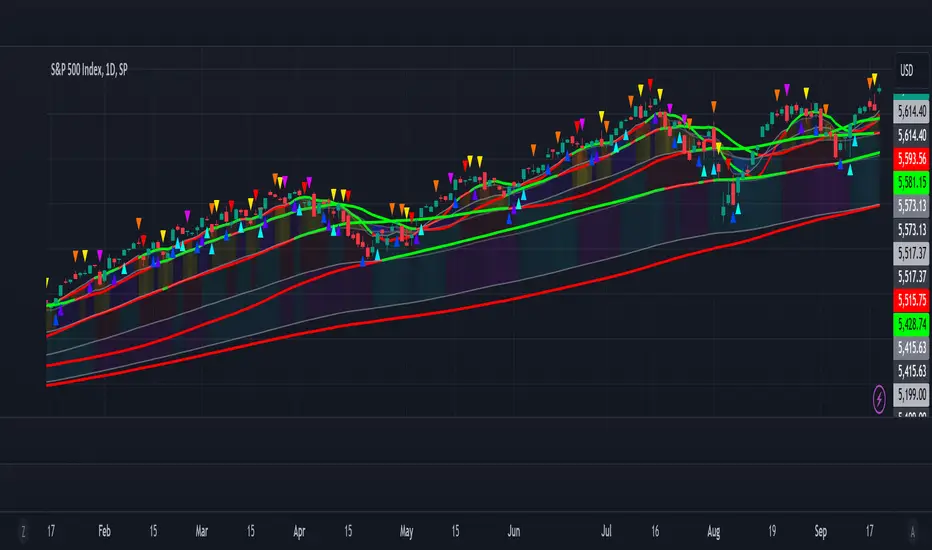Open the USD currency selector
This screenshot has width=932, height=550.
907,70
